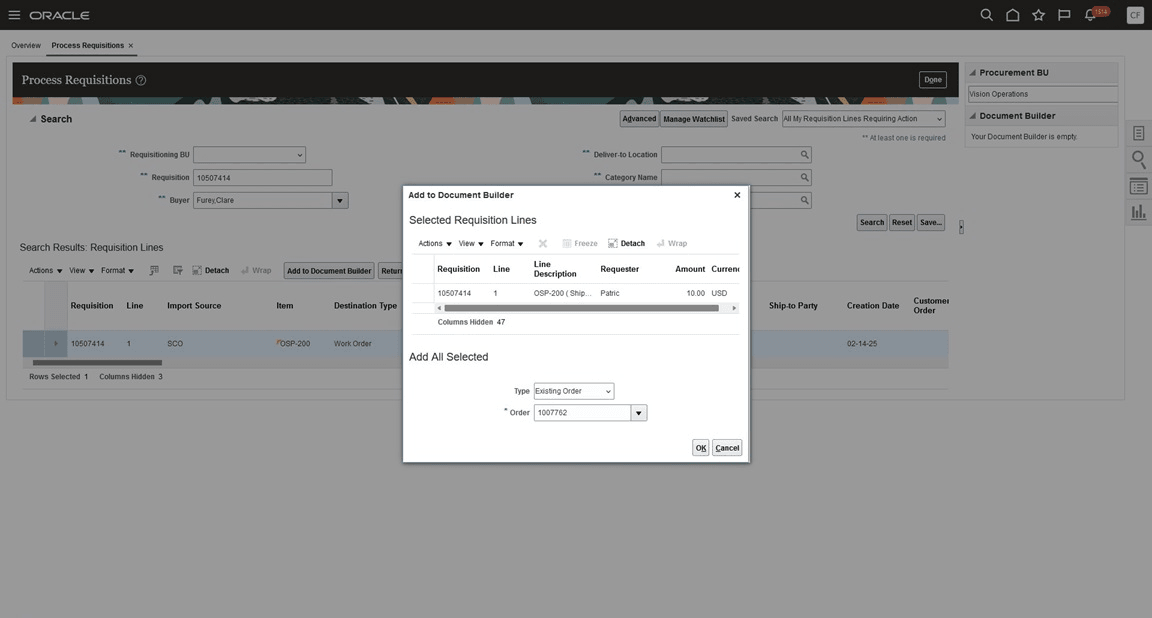The image size is (1152, 618).
Task: Open side panel list icon
Action: pyautogui.click(x=1138, y=187)
